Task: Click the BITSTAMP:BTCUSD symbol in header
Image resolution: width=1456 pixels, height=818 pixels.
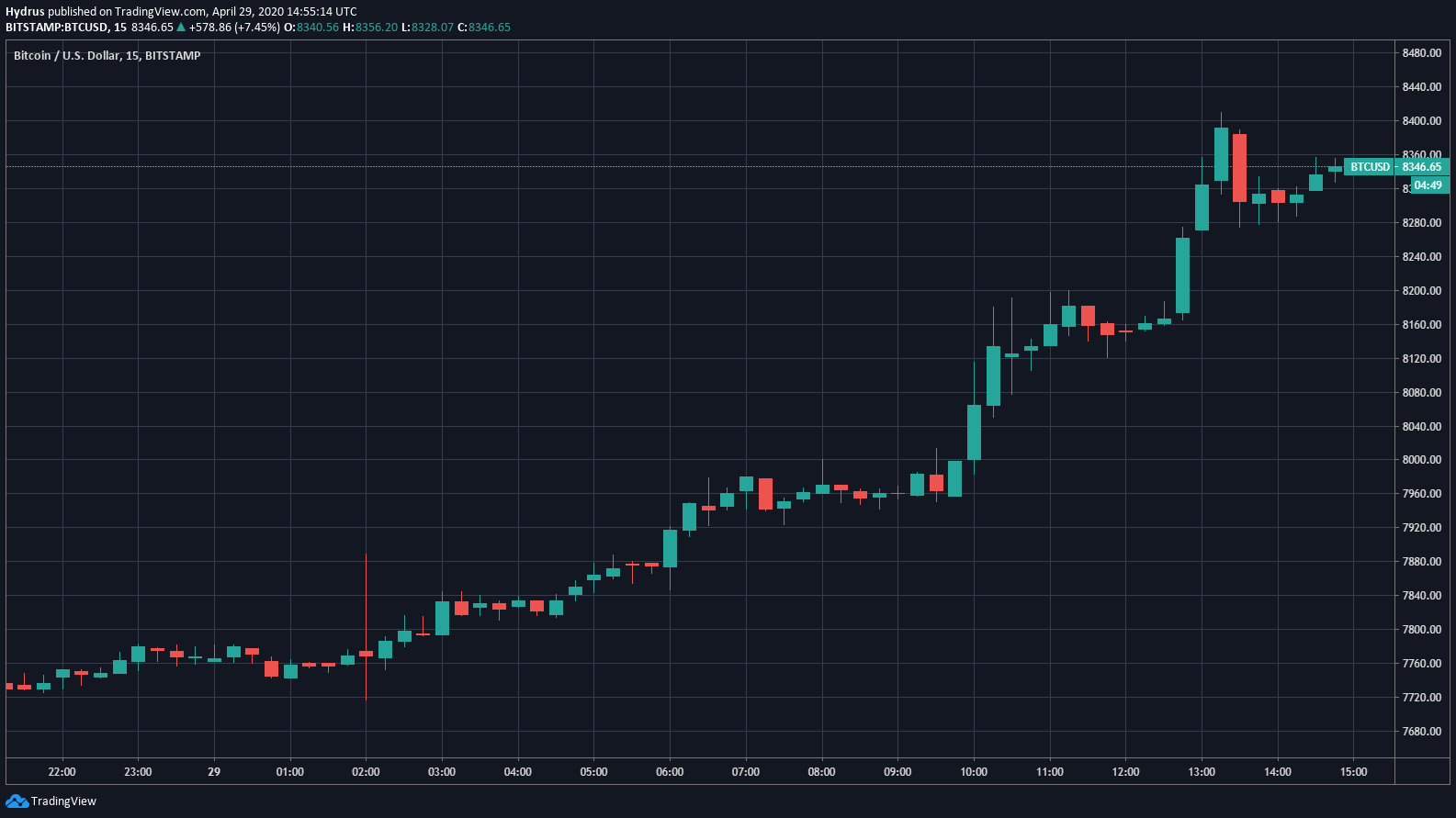Action: [x=57, y=28]
